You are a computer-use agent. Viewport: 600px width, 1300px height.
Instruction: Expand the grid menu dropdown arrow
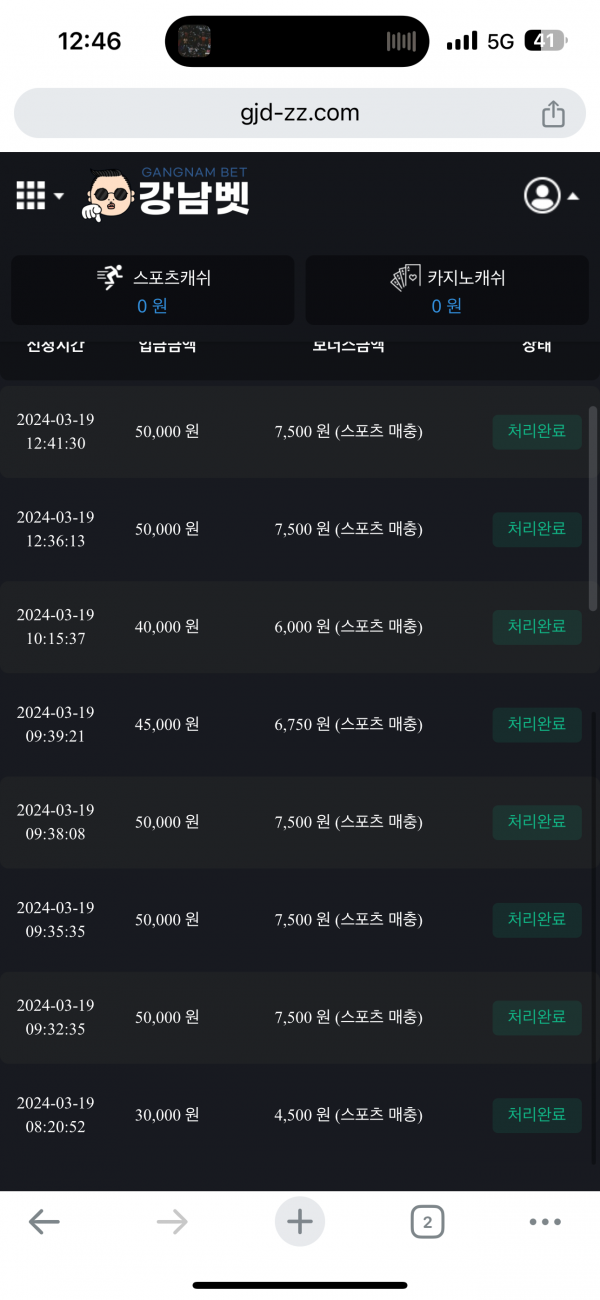click(59, 196)
